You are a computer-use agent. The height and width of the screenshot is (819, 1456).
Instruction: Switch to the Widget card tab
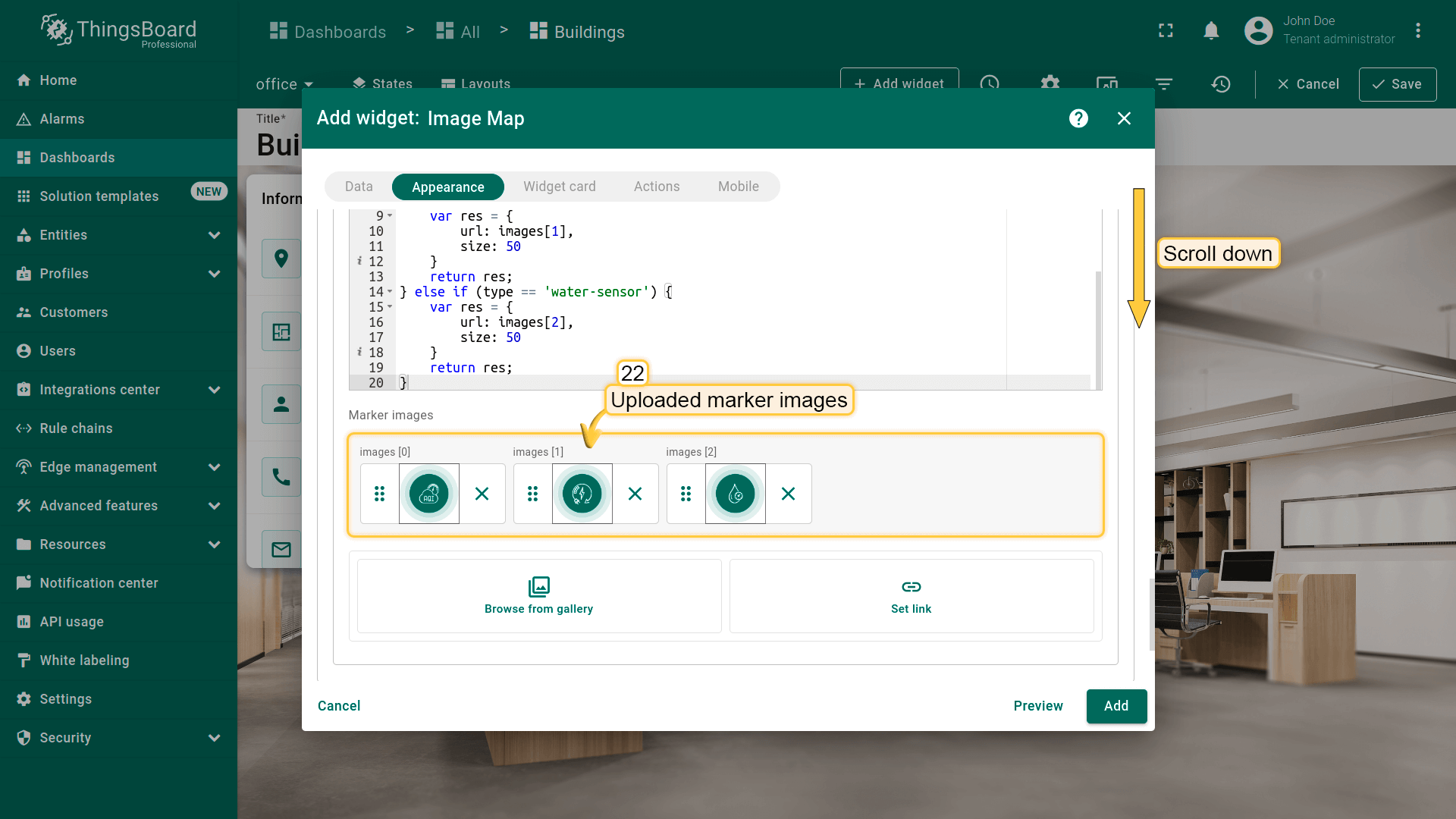point(559,187)
